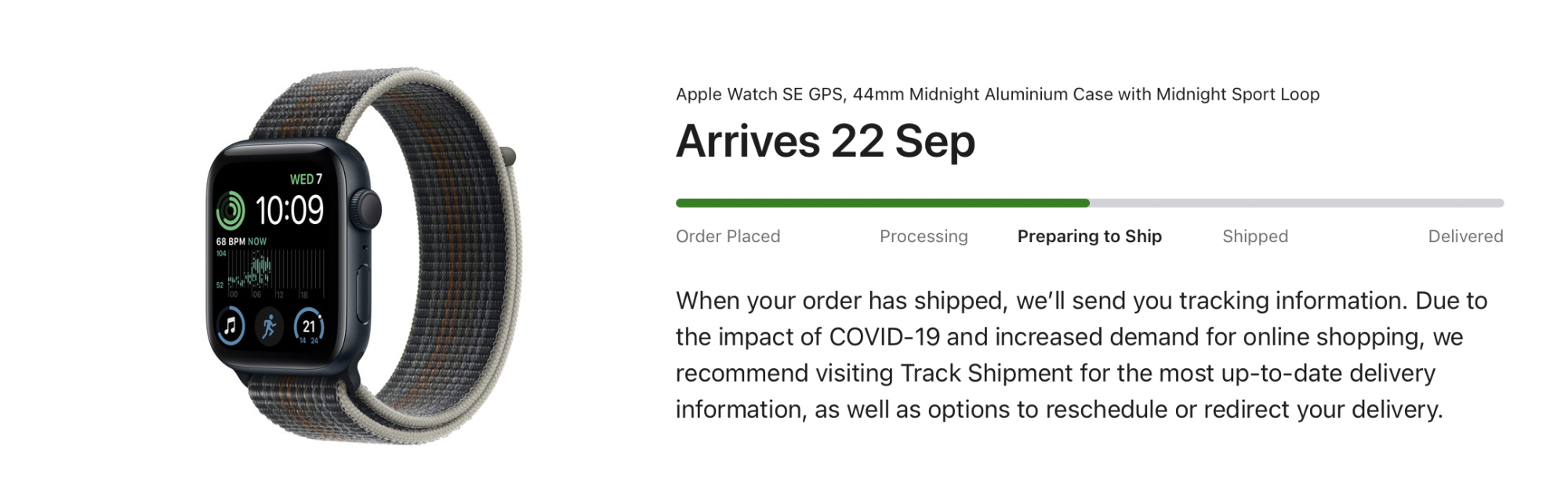Click the green activity rings icon
The width and height of the screenshot is (1568, 496).
pos(230,209)
